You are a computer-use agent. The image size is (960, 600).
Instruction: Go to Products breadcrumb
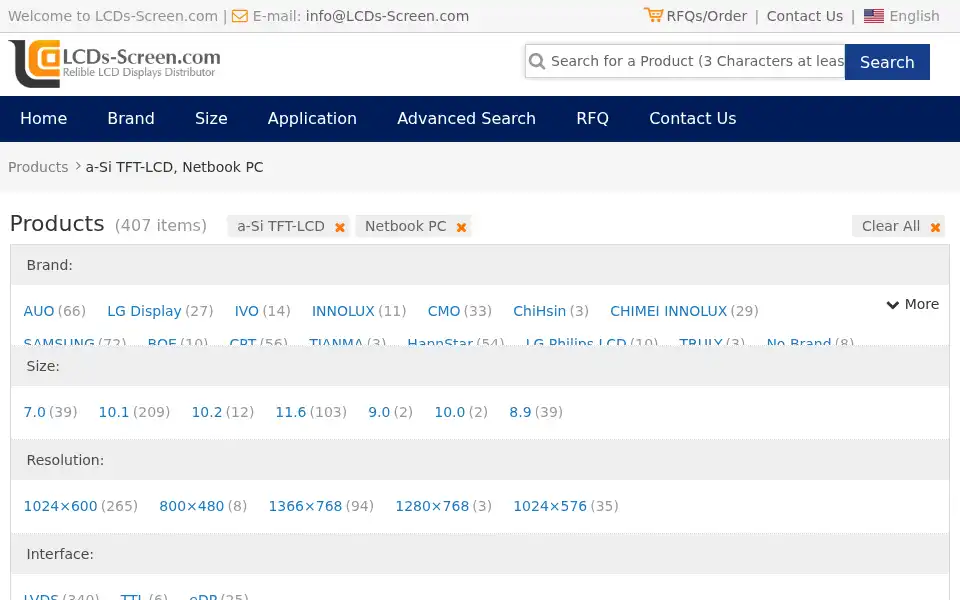pos(38,167)
